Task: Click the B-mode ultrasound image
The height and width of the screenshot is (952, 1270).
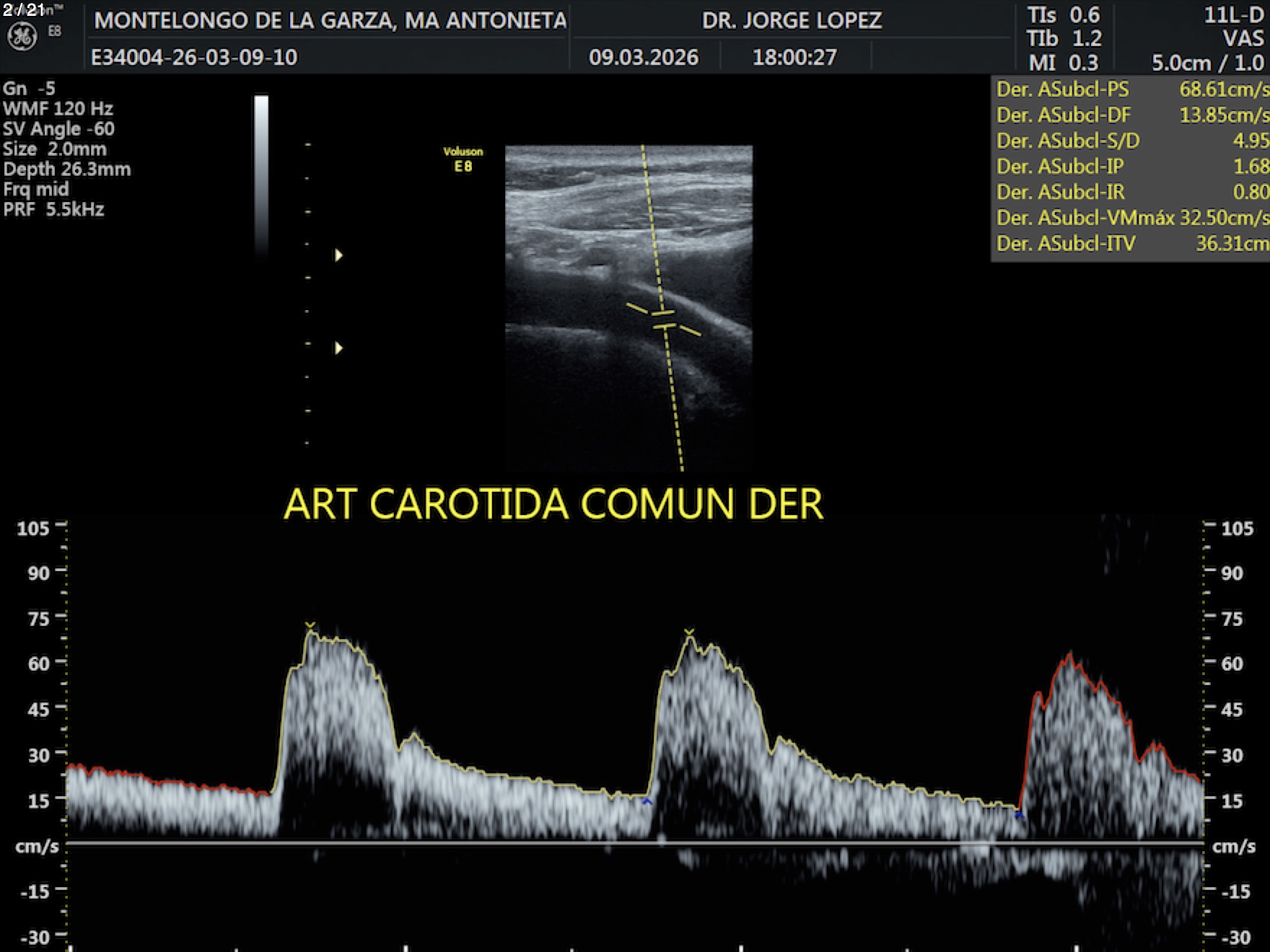Action: [628, 307]
